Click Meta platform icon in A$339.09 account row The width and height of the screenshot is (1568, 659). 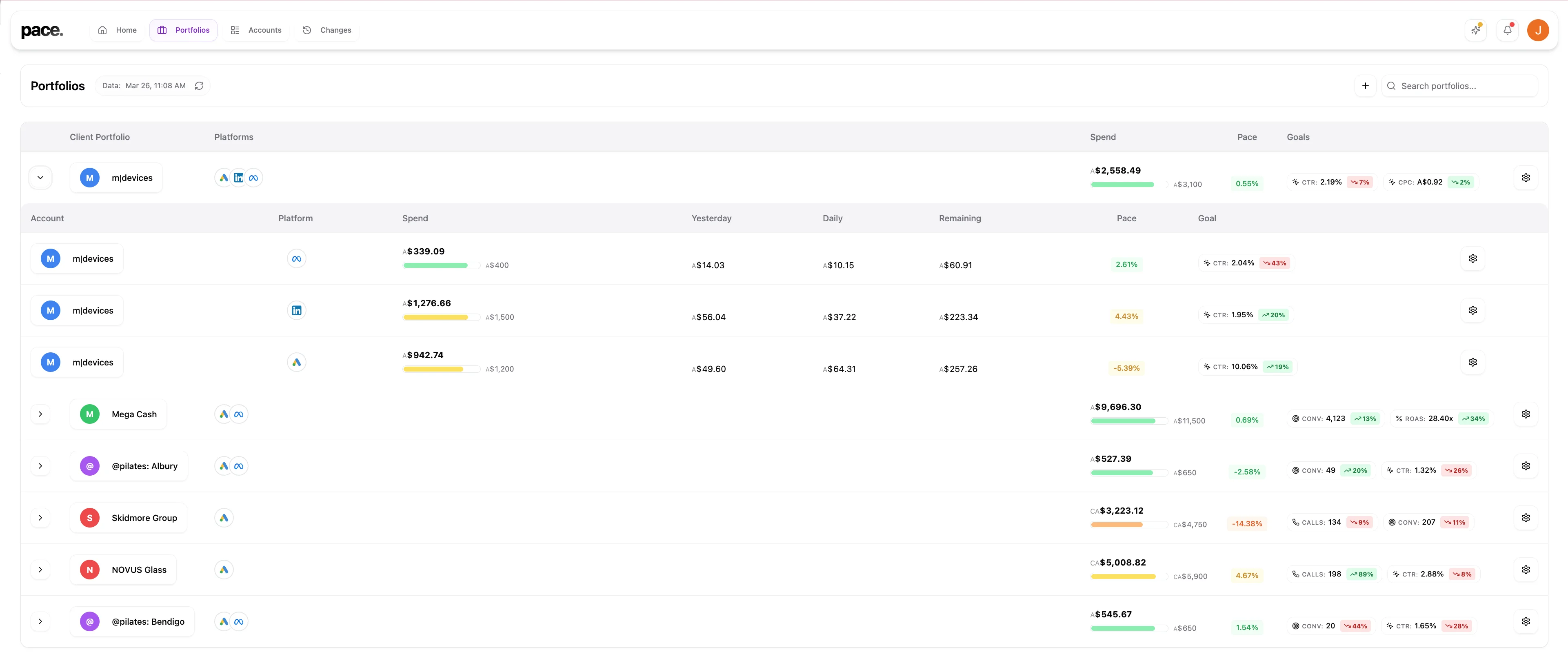(296, 259)
